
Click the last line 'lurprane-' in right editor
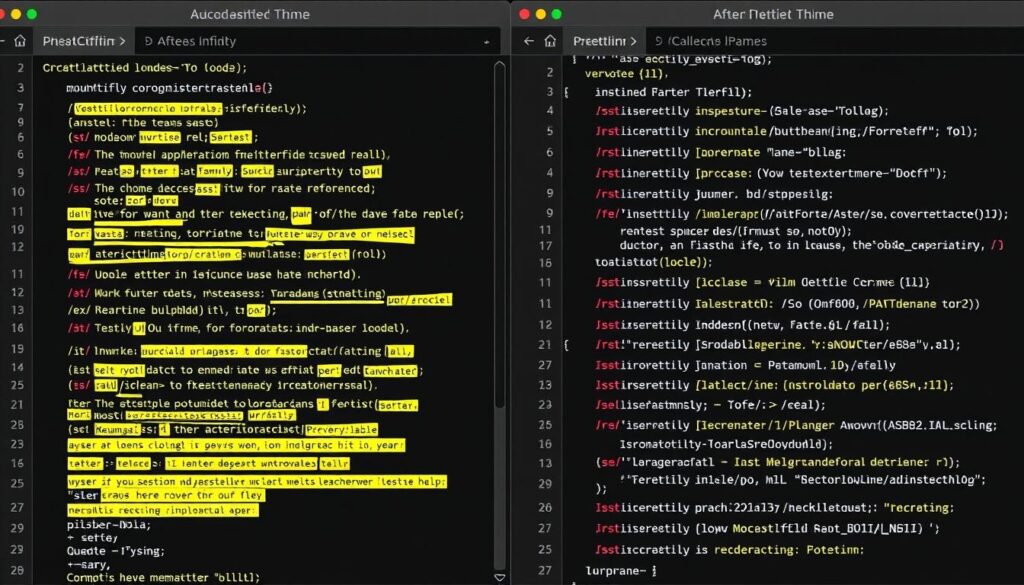click(x=620, y=571)
